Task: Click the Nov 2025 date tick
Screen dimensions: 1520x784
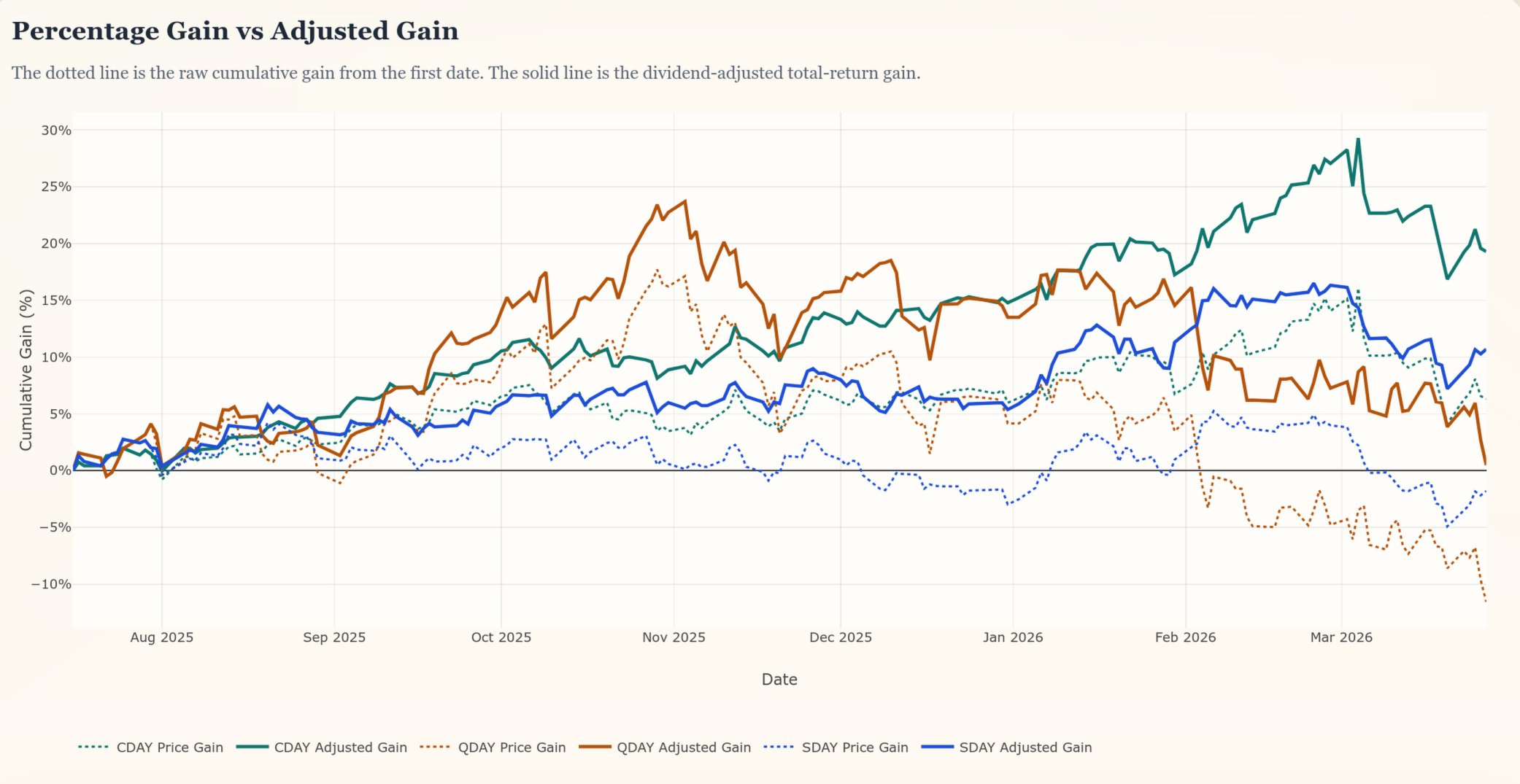Action: tap(674, 637)
